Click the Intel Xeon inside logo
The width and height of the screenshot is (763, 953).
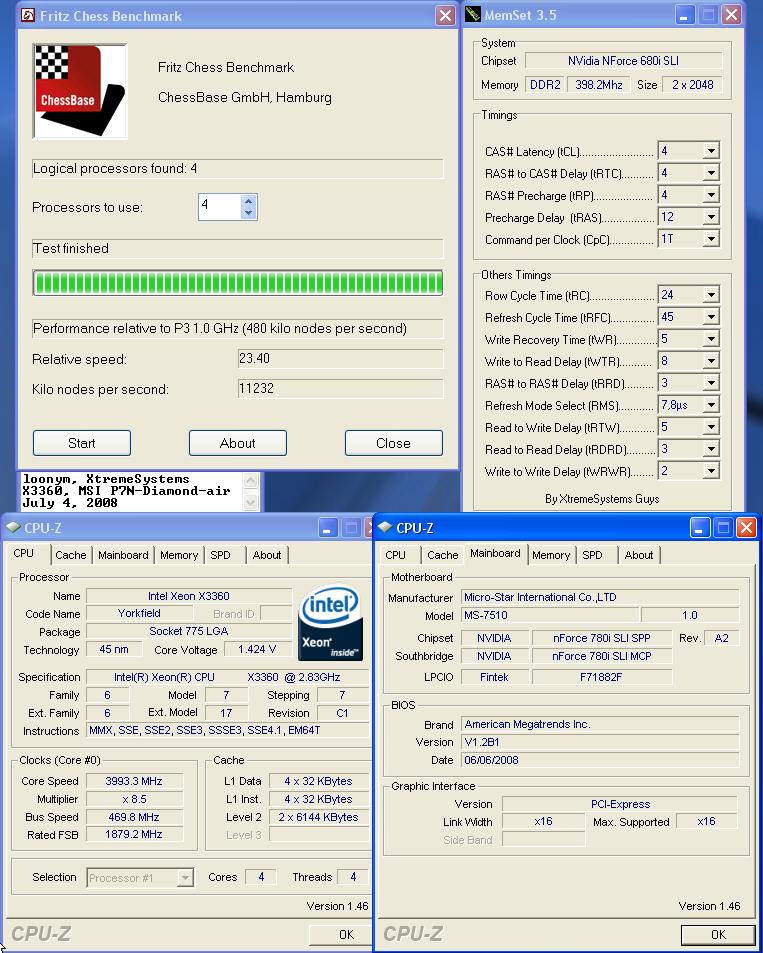(x=330, y=622)
